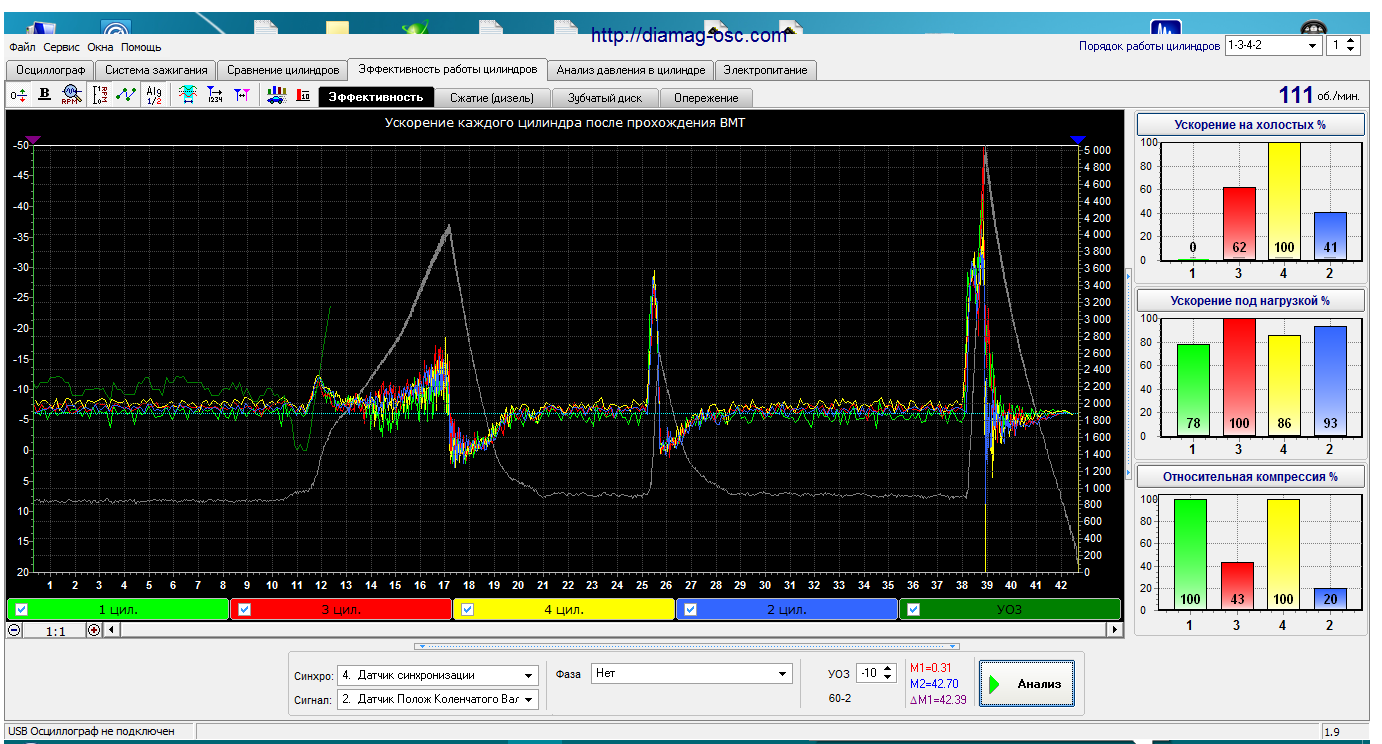Open the Фаза dropdown
1382x744 pixels.
click(x=783, y=674)
